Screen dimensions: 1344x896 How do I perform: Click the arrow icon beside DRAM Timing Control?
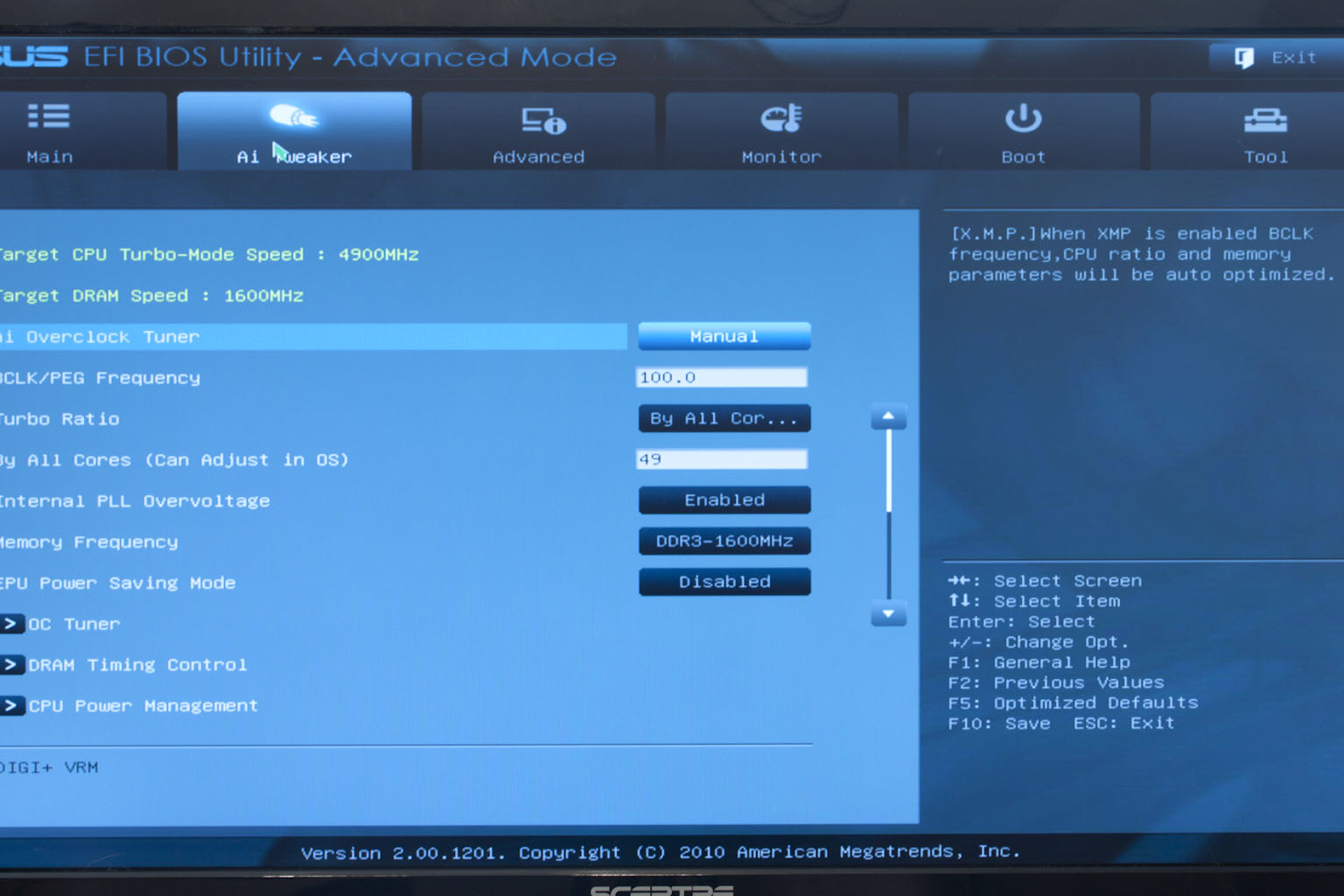[11, 665]
